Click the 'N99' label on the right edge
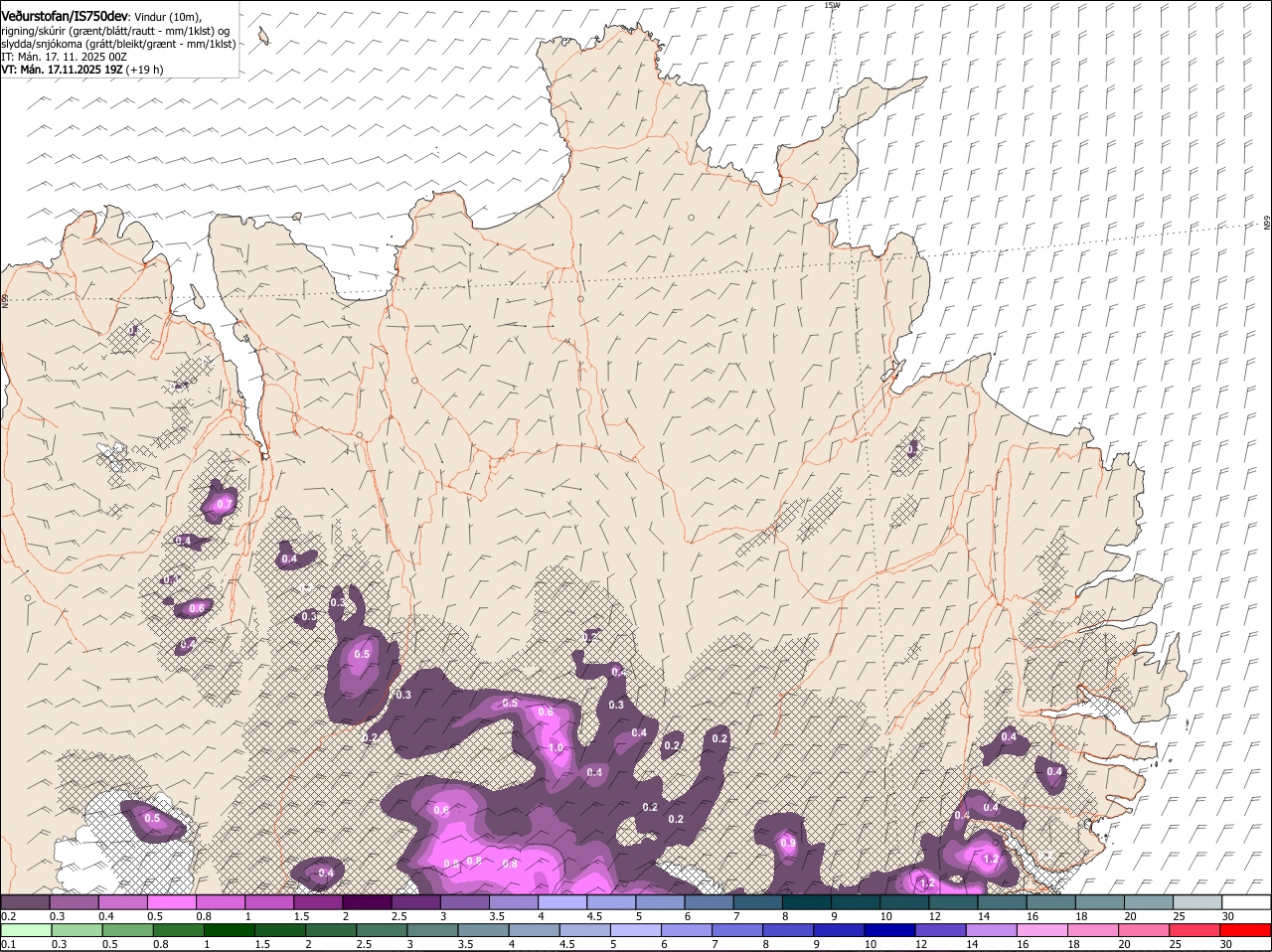The width and height of the screenshot is (1272, 952). click(x=1267, y=224)
